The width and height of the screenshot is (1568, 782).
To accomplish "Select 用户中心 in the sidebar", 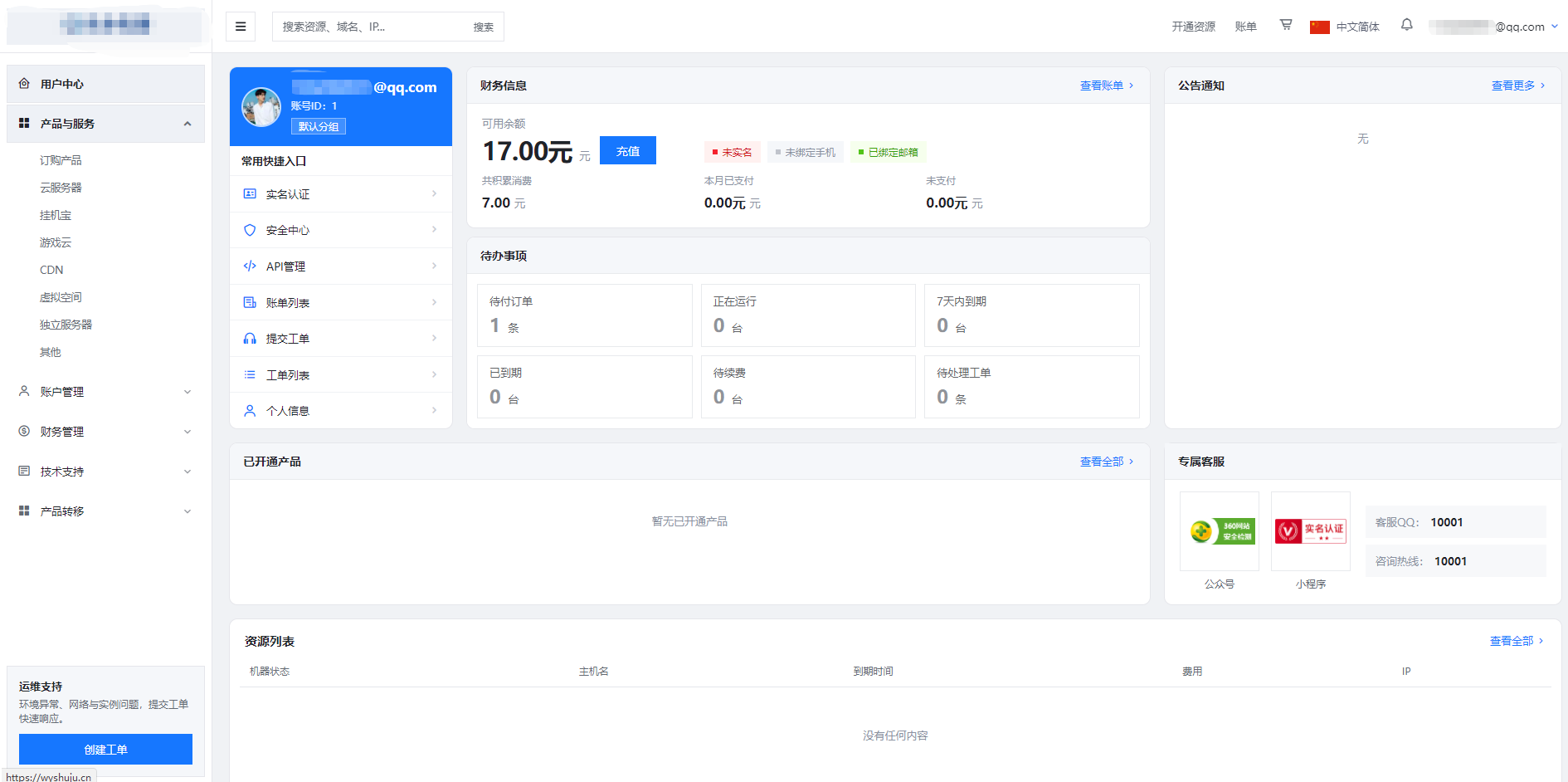I will coord(105,84).
